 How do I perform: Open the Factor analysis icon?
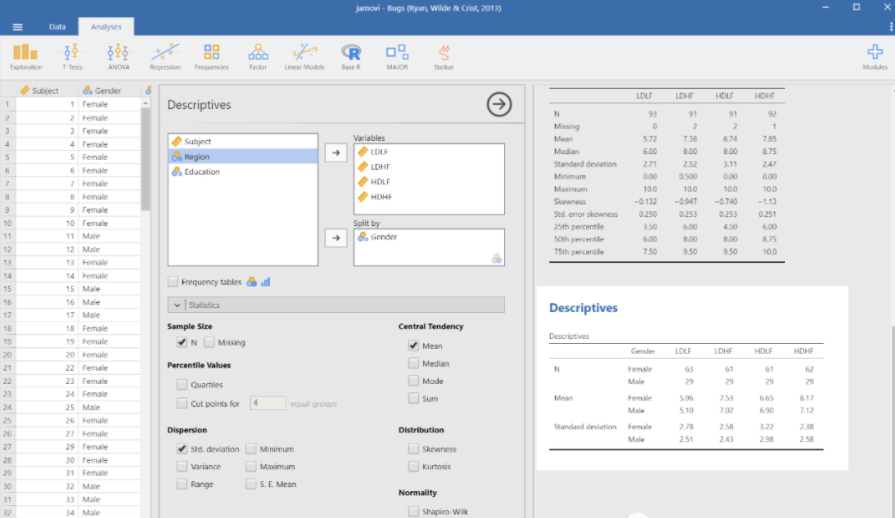257,56
